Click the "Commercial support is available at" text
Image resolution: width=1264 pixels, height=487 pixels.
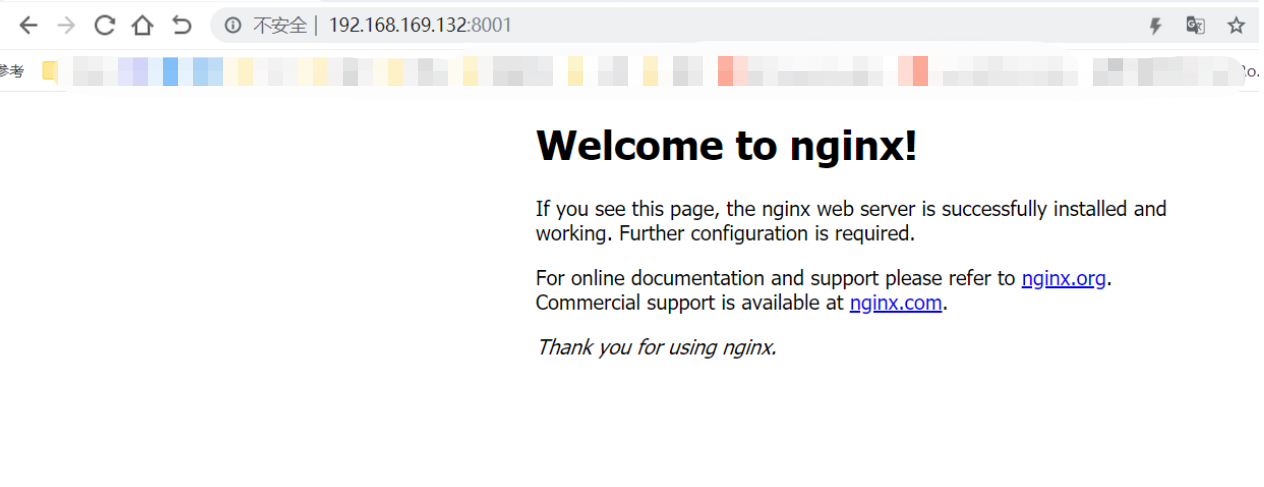click(690, 302)
